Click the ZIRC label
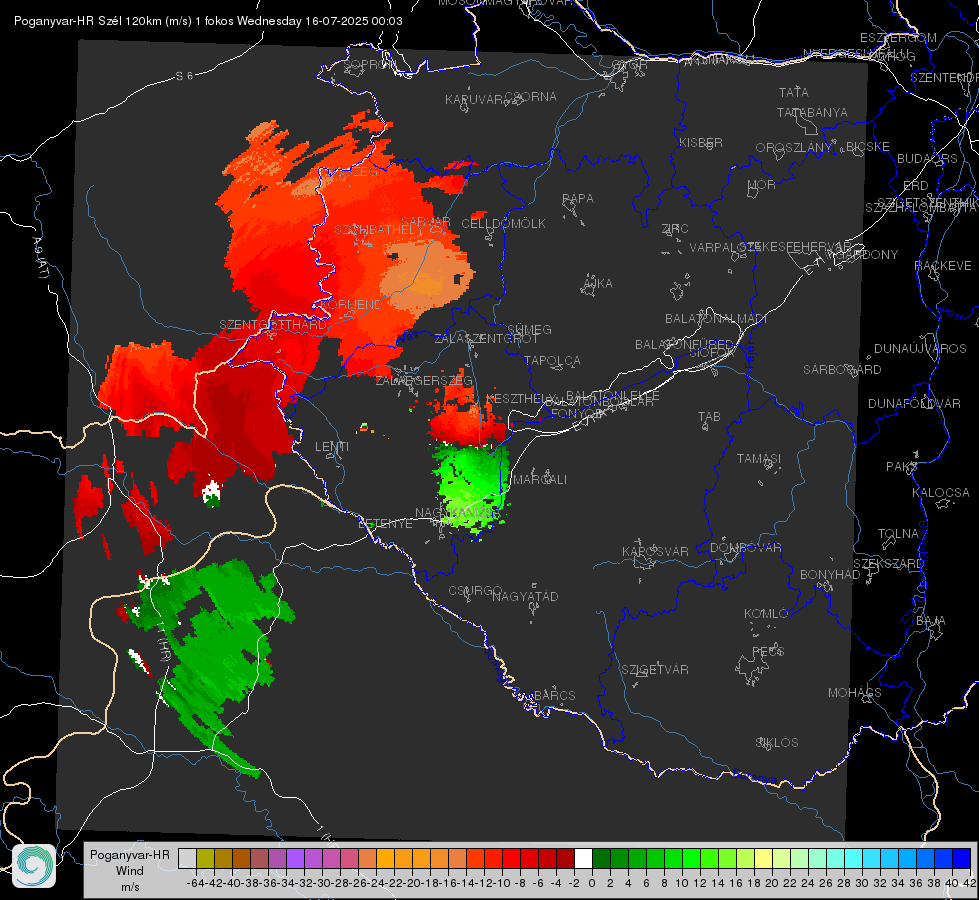Viewport: 979px width, 900px height. coord(675,229)
